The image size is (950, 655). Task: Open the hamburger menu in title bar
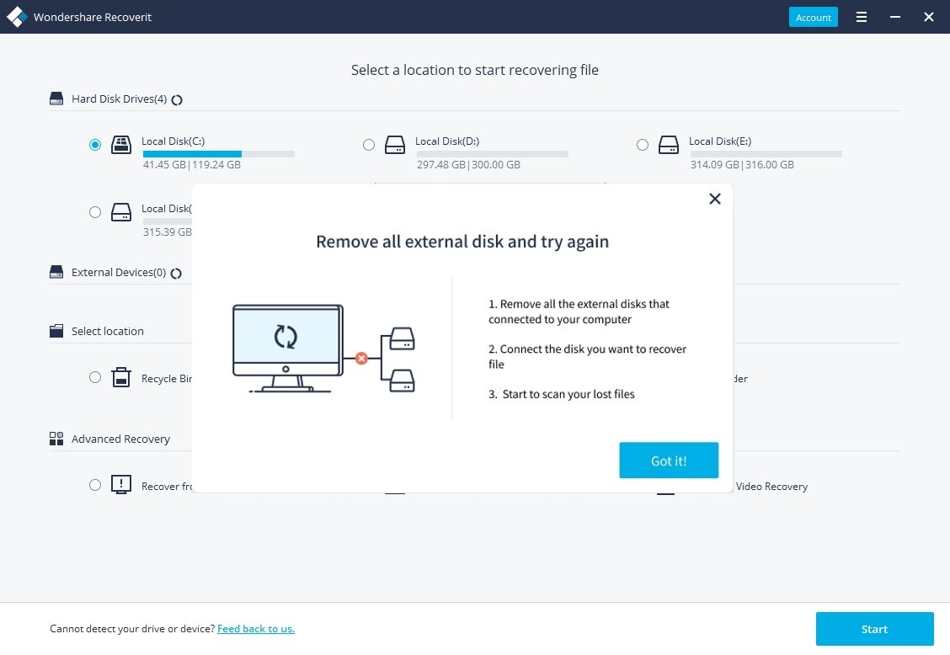coord(861,17)
